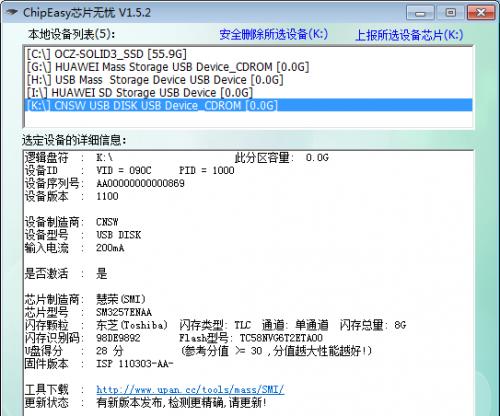Minimize the ChipEasy window

click(420, 13)
